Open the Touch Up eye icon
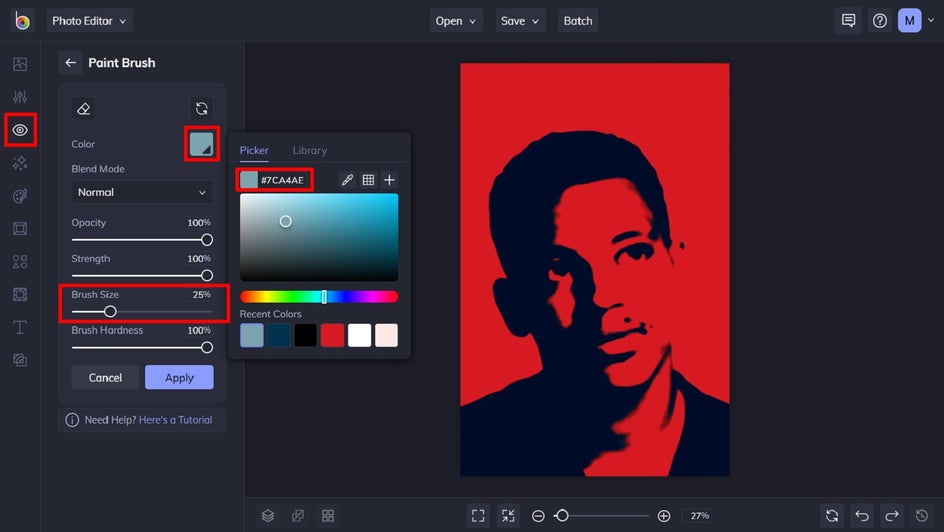944x532 pixels. pyautogui.click(x=20, y=130)
